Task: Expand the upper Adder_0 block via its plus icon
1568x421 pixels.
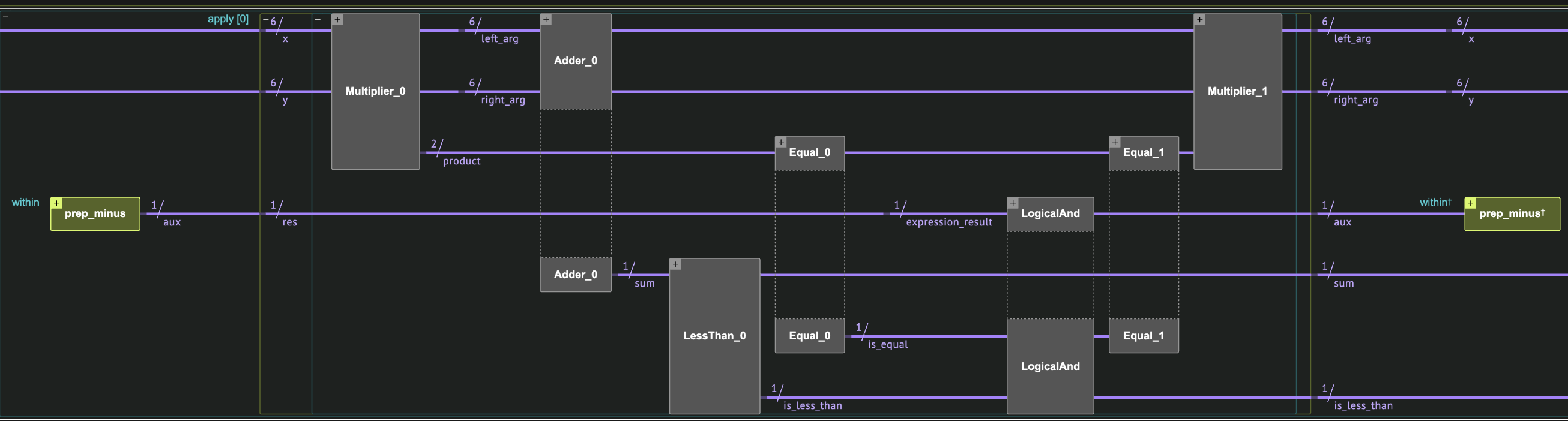Action: coord(546,20)
